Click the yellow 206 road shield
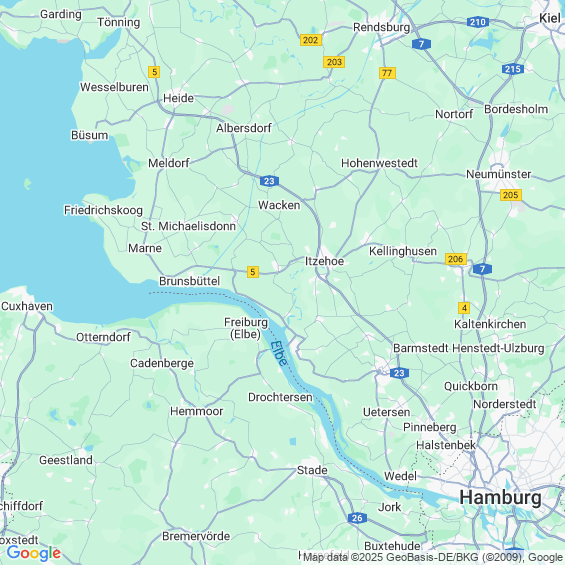Screen dimensions: 565x565 [x=456, y=259]
